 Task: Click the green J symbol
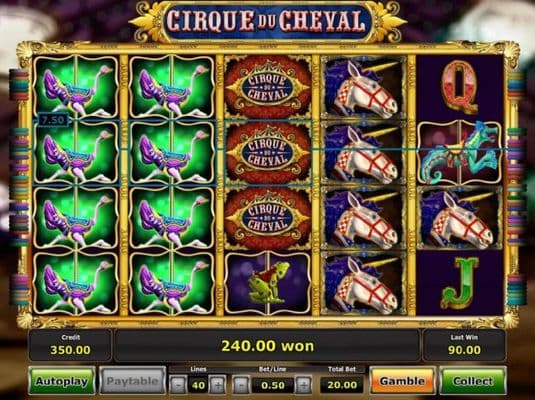pos(460,283)
